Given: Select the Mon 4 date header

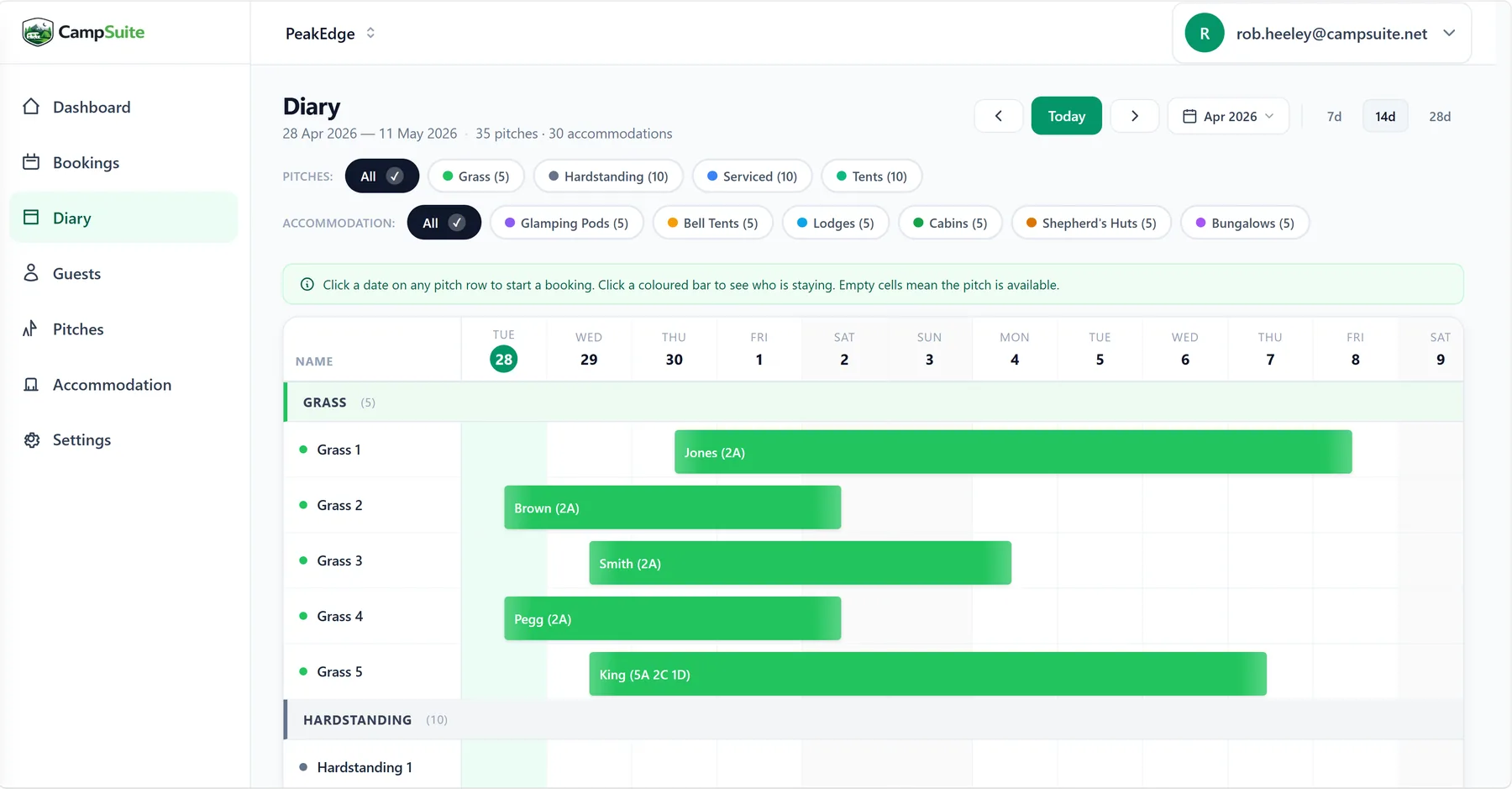Looking at the screenshot, I should click(x=1015, y=350).
